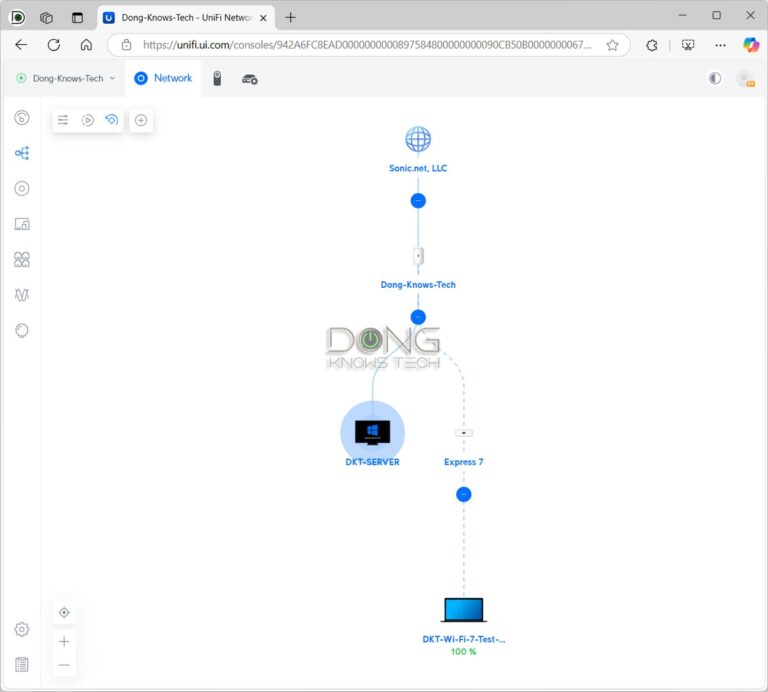Screen dimensions: 768x692
Task: Open a new browser tab
Action: pos(290,18)
